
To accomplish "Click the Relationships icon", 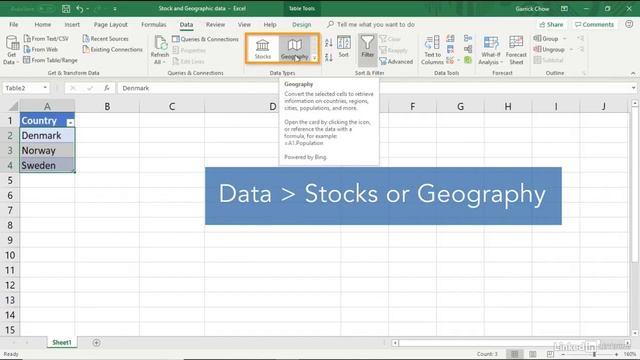I will (x=468, y=49).
